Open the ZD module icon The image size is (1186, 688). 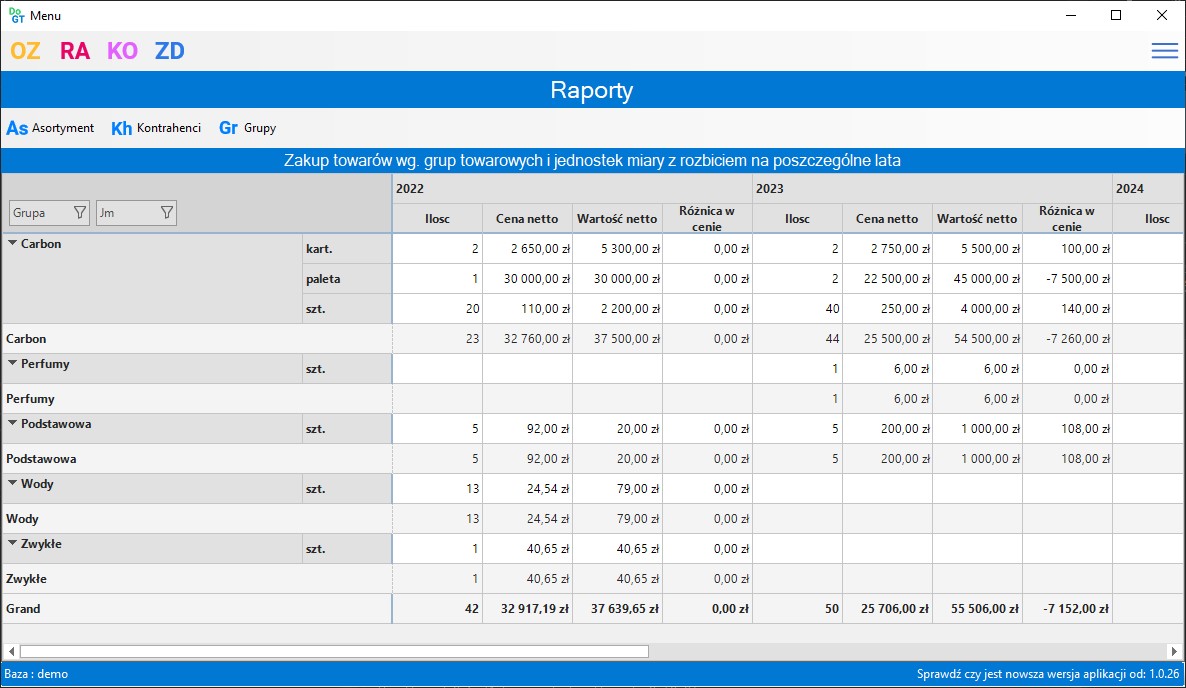(170, 51)
